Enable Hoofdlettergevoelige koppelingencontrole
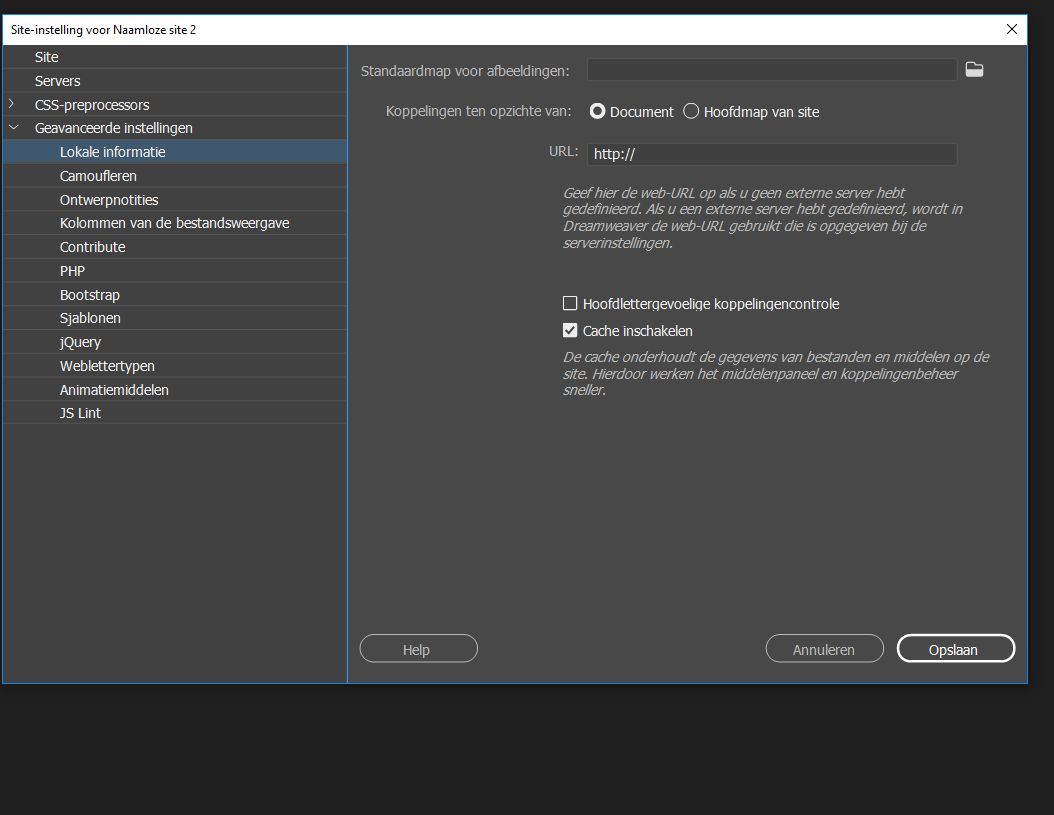The width and height of the screenshot is (1054, 815). coord(570,303)
